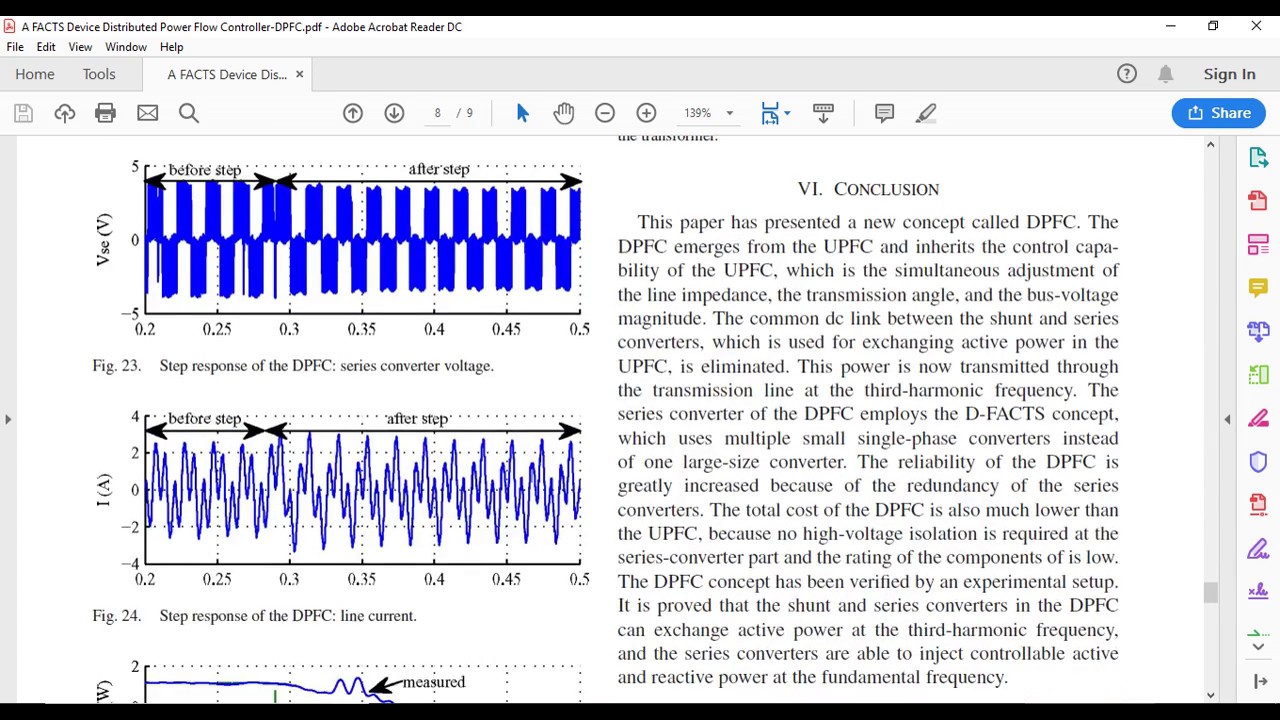The width and height of the screenshot is (1280, 720).
Task: Open Help question mark icon
Action: tap(1127, 74)
